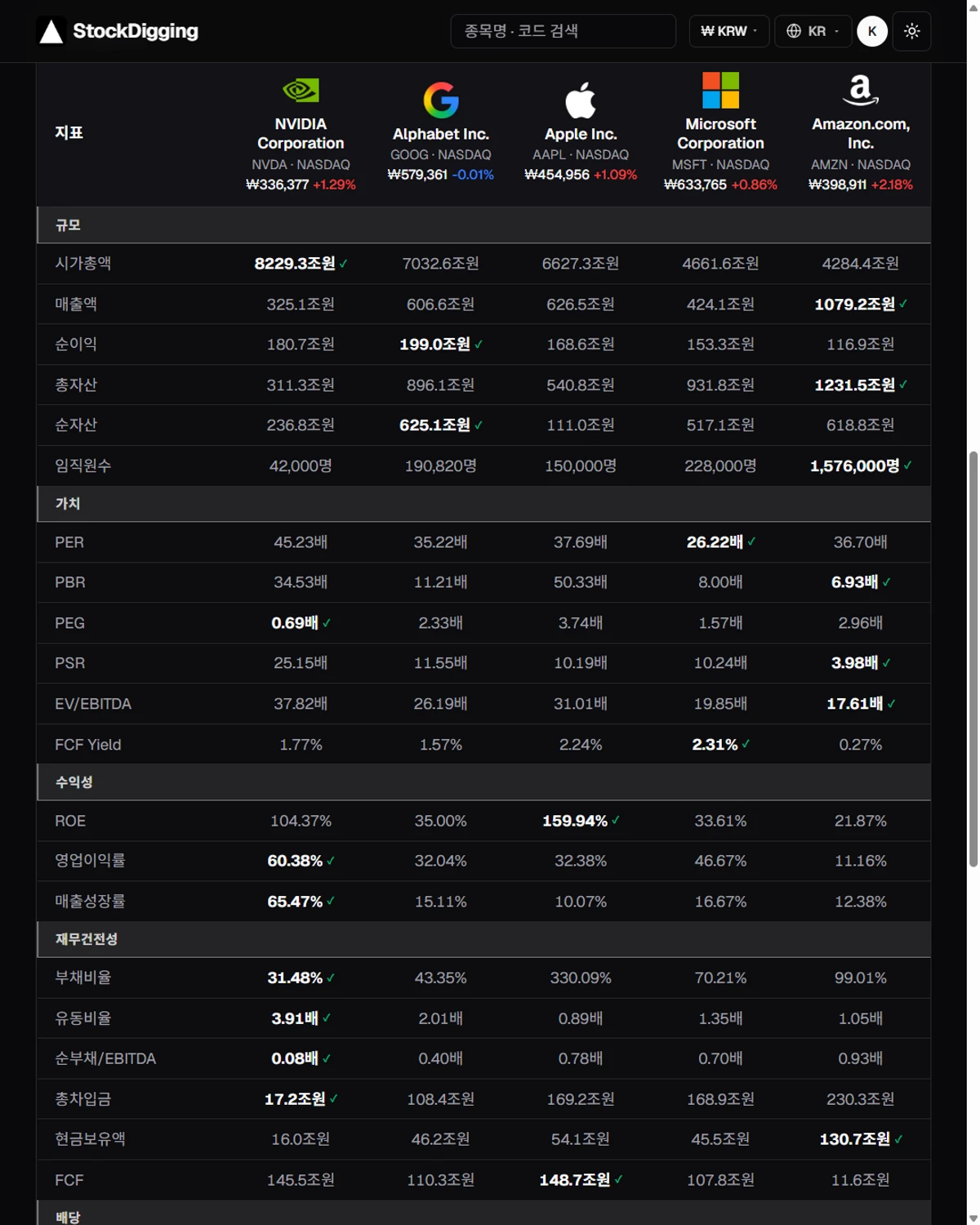Click Microsoft ticker MSFT · NASDAQ text
Screen dimensions: 980x1225
point(720,164)
